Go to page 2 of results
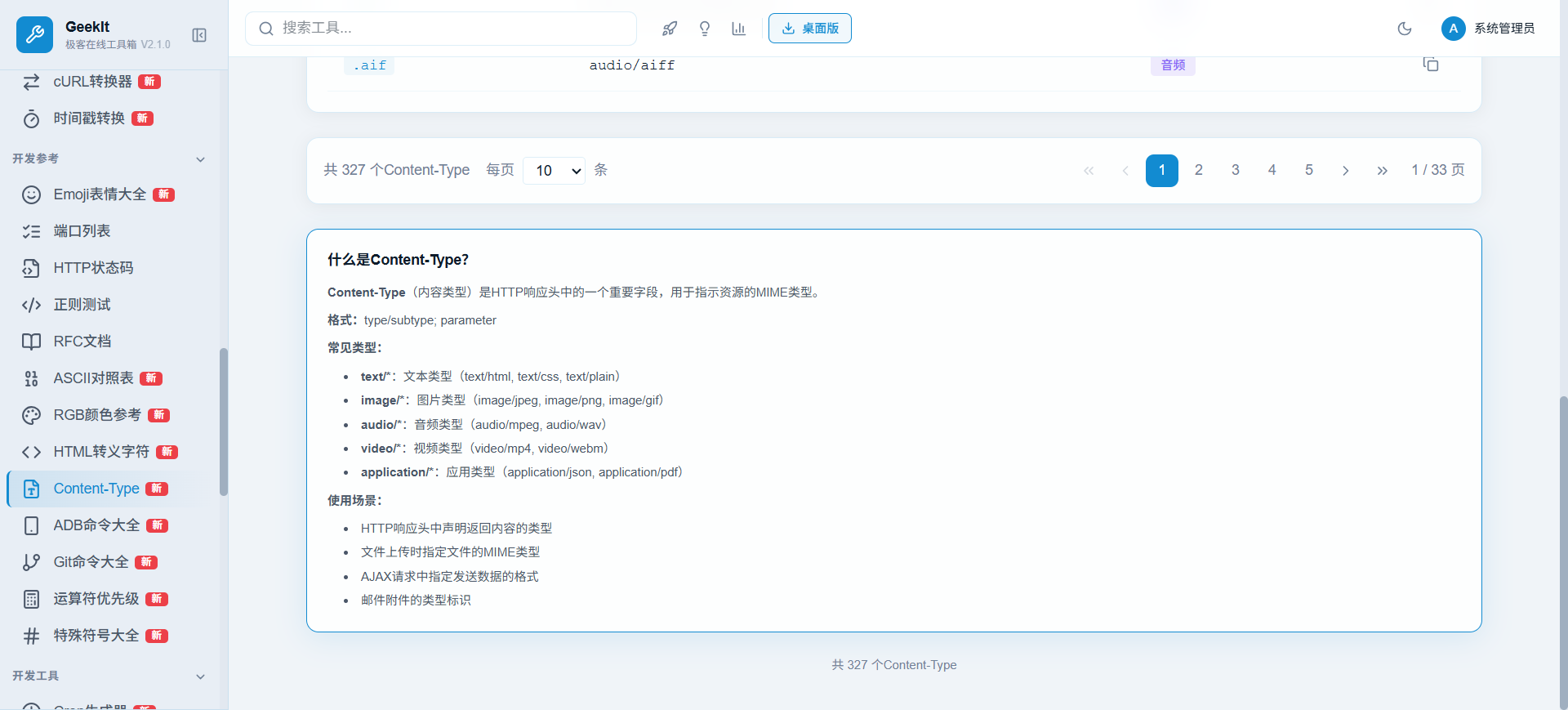 point(1199,170)
